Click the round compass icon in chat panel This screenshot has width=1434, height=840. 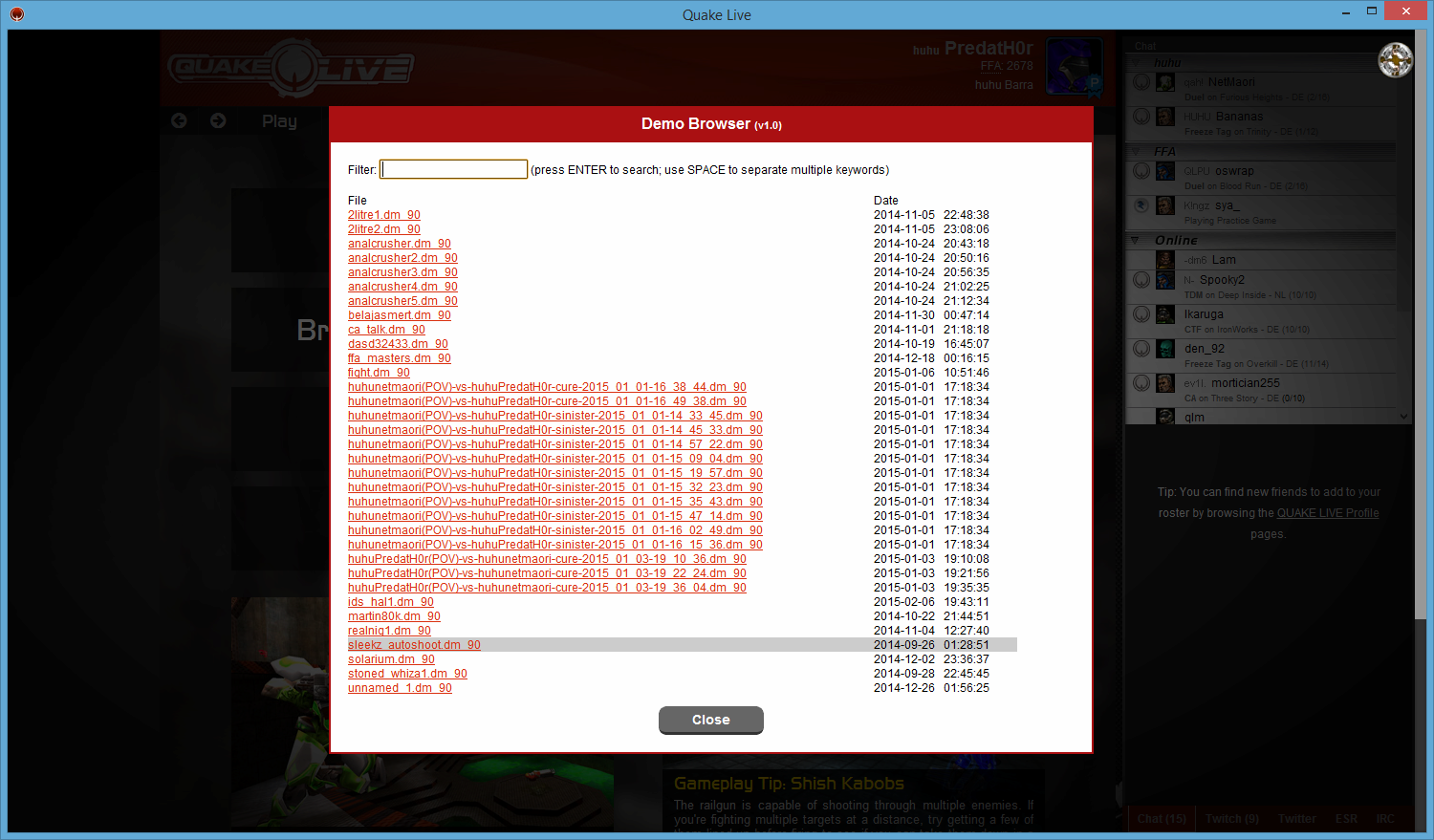(x=1395, y=60)
